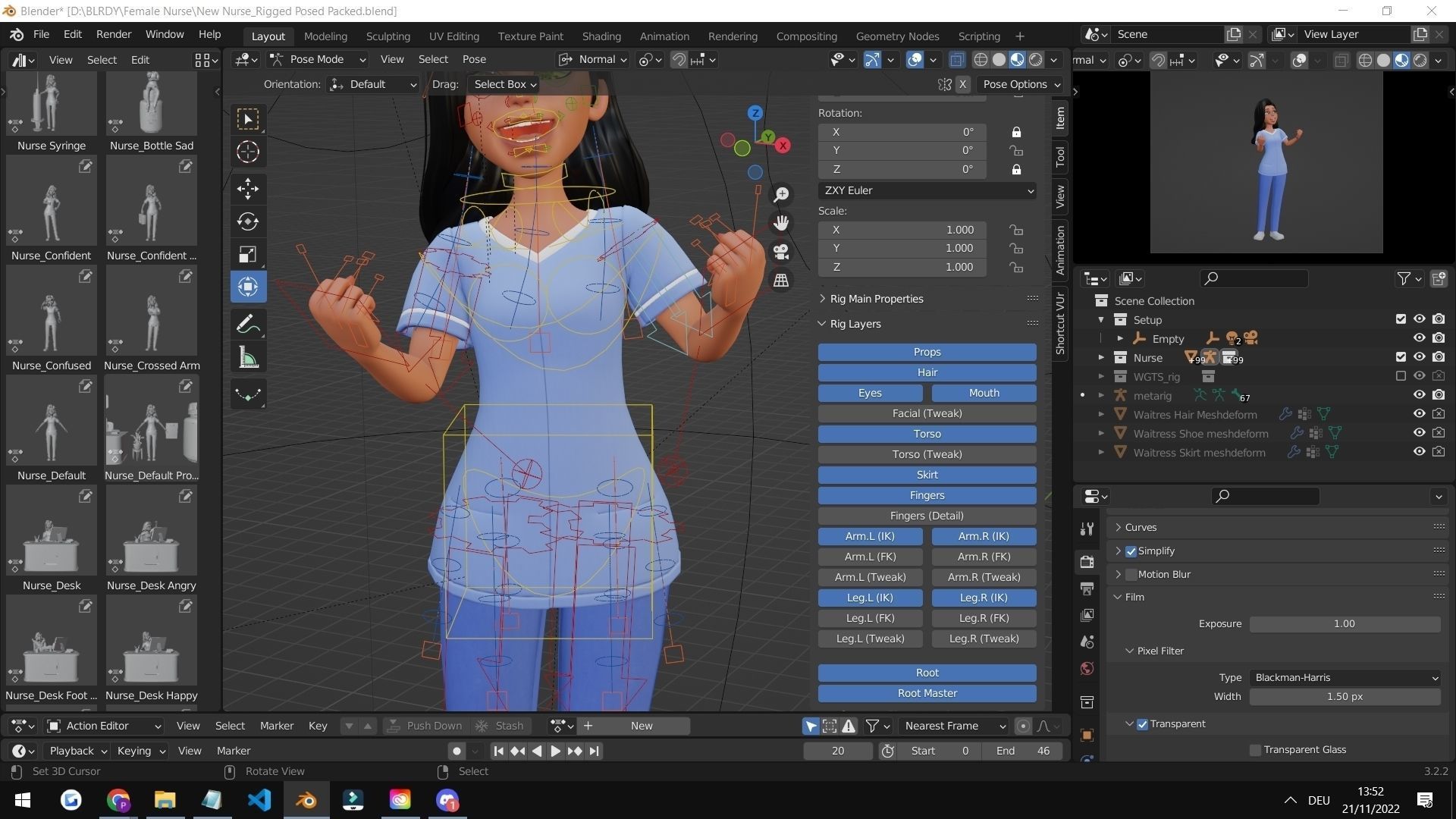The height and width of the screenshot is (819, 1456).
Task: Toggle lock on Rotation X
Action: (x=1016, y=132)
